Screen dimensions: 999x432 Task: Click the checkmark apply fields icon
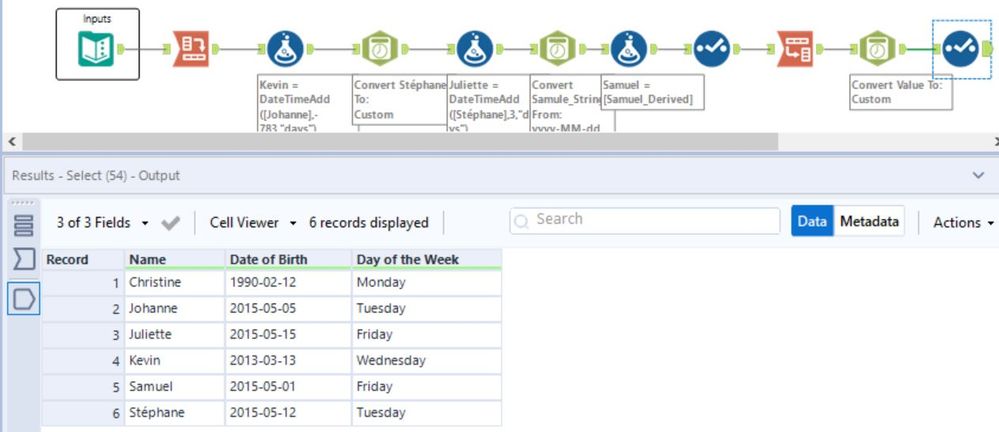[170, 223]
